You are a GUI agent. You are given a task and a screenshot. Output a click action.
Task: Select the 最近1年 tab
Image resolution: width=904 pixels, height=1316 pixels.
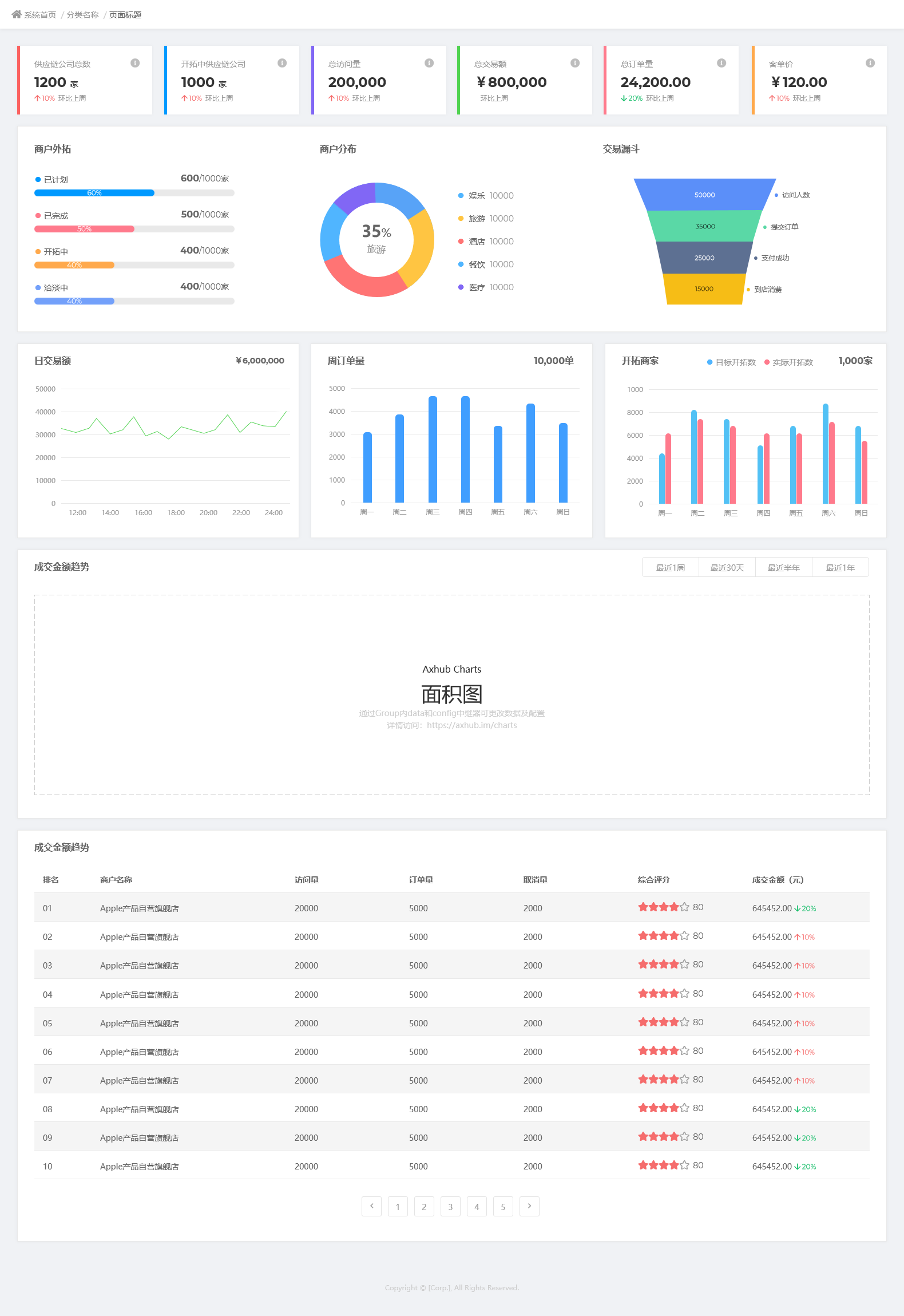coord(840,567)
